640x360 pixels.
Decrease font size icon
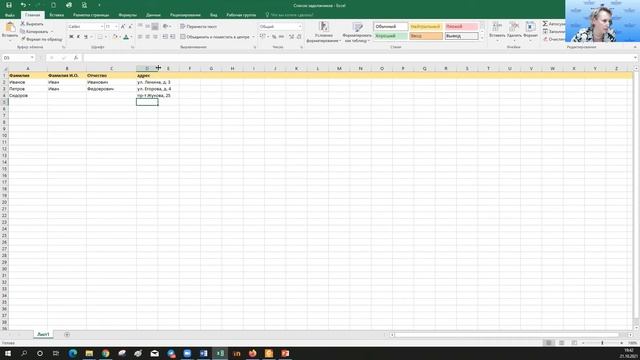click(130, 27)
